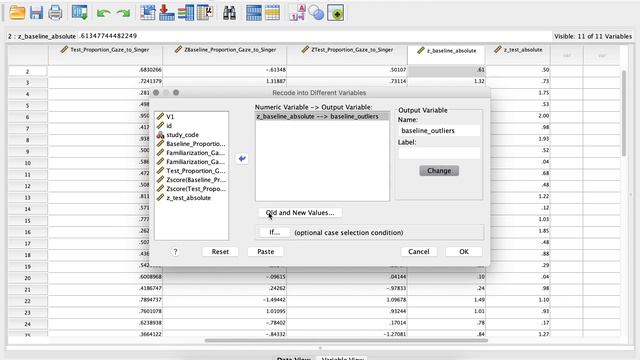Click cell value -.97833 in row 21

pyautogui.click(x=347, y=289)
